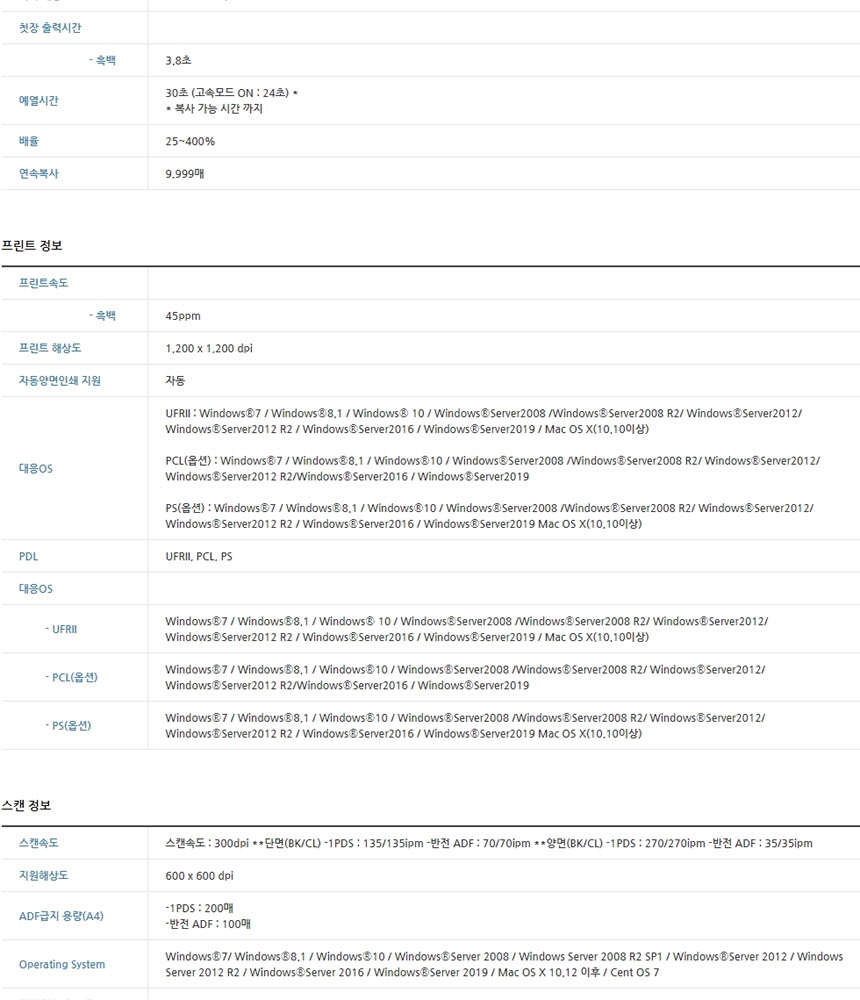Select the 스캔속도 row label

pyautogui.click(x=38, y=842)
